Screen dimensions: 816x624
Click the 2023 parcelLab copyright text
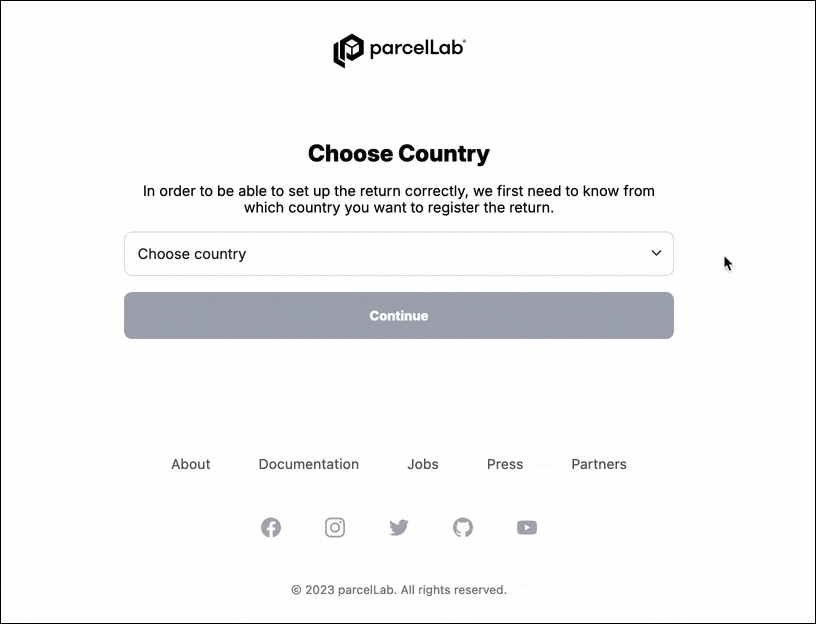[x=399, y=589]
